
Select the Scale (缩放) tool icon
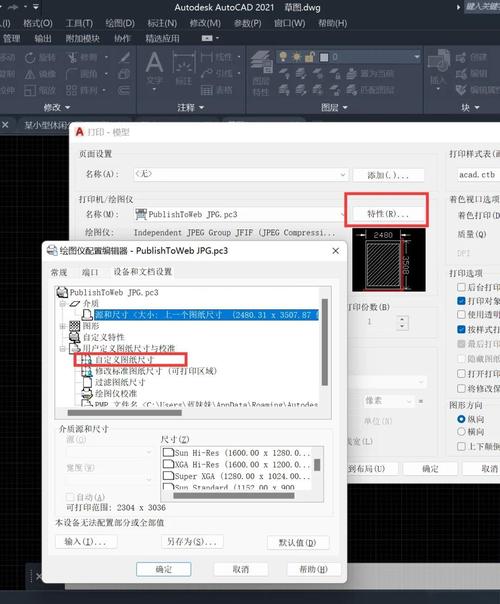tap(30, 91)
